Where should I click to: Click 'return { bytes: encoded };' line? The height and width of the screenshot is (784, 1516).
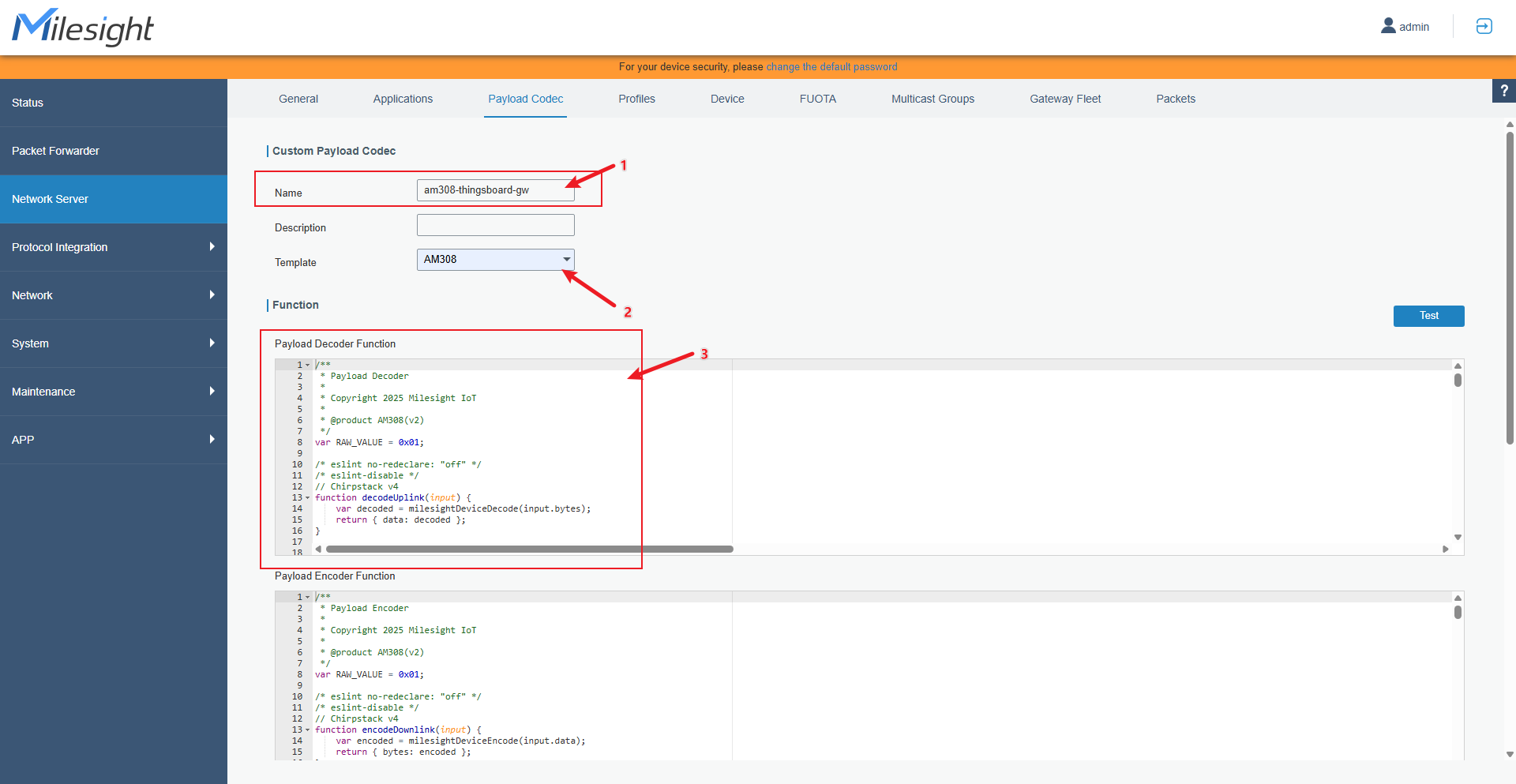[x=403, y=752]
